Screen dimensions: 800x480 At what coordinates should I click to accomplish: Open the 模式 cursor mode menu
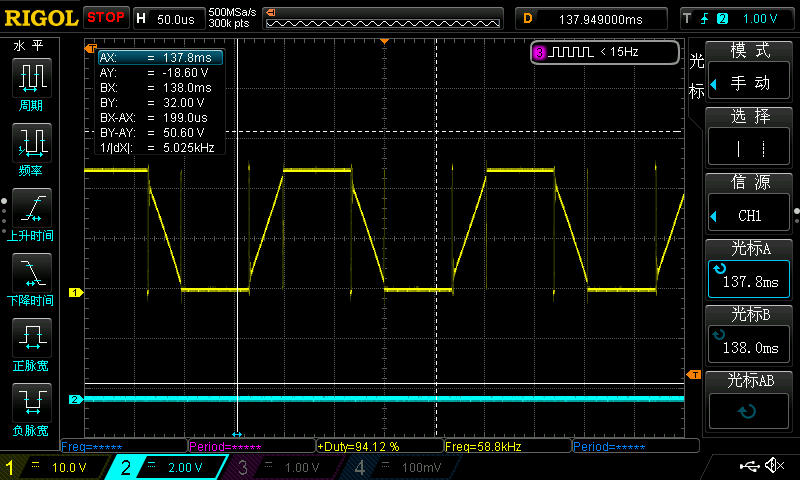point(750,69)
